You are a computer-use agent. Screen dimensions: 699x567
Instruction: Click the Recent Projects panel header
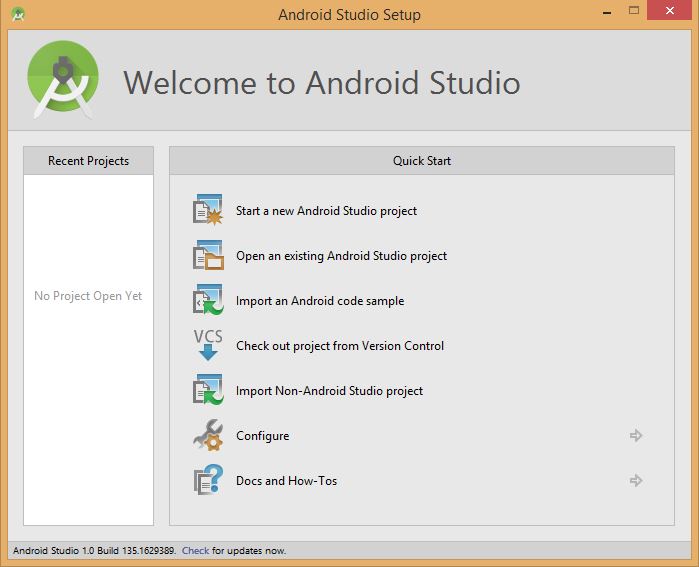point(88,160)
